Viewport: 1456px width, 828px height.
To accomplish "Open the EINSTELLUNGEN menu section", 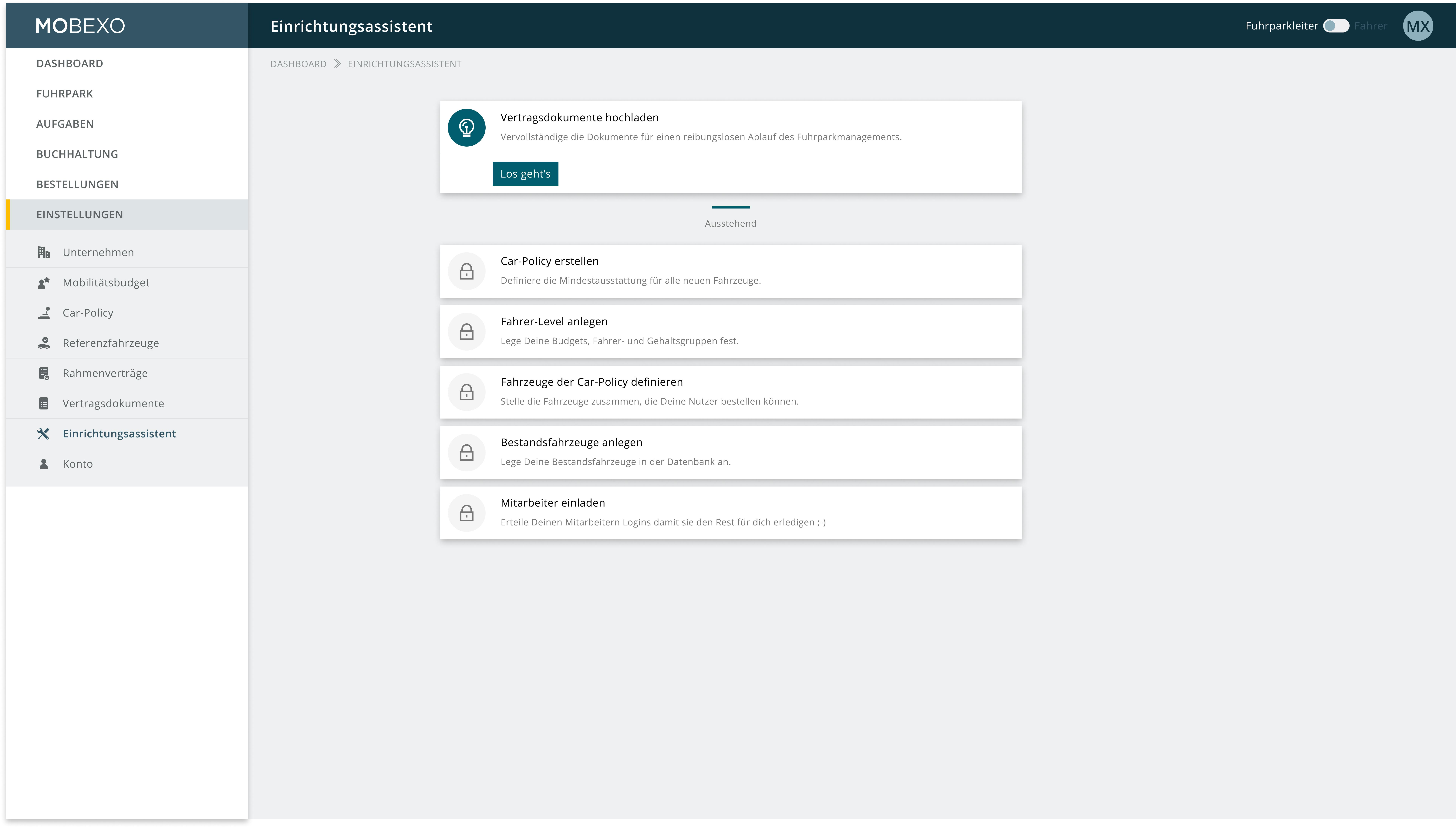I will (x=80, y=214).
